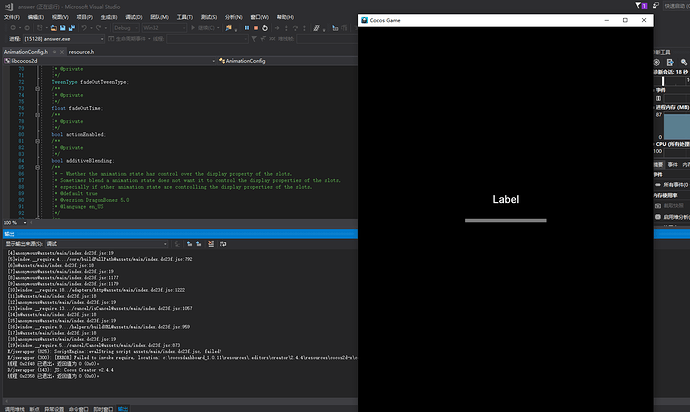
Task: Open the output source (调试) dropdown
Action: (106, 244)
